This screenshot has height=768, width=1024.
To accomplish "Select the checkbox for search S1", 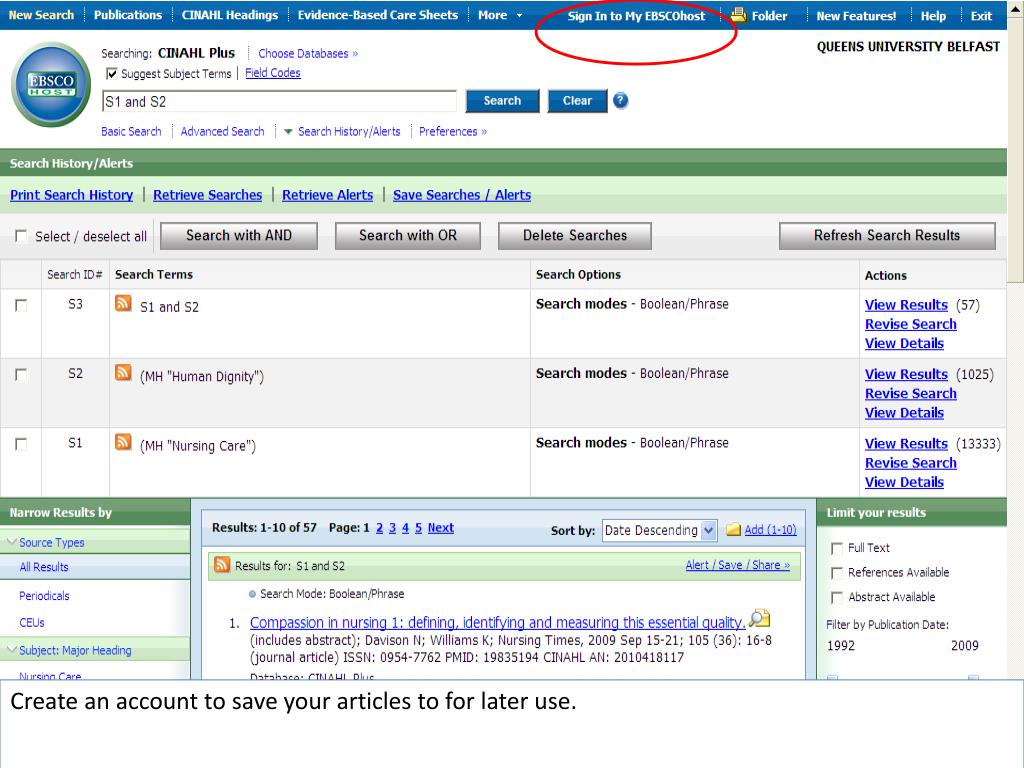I will [22, 444].
